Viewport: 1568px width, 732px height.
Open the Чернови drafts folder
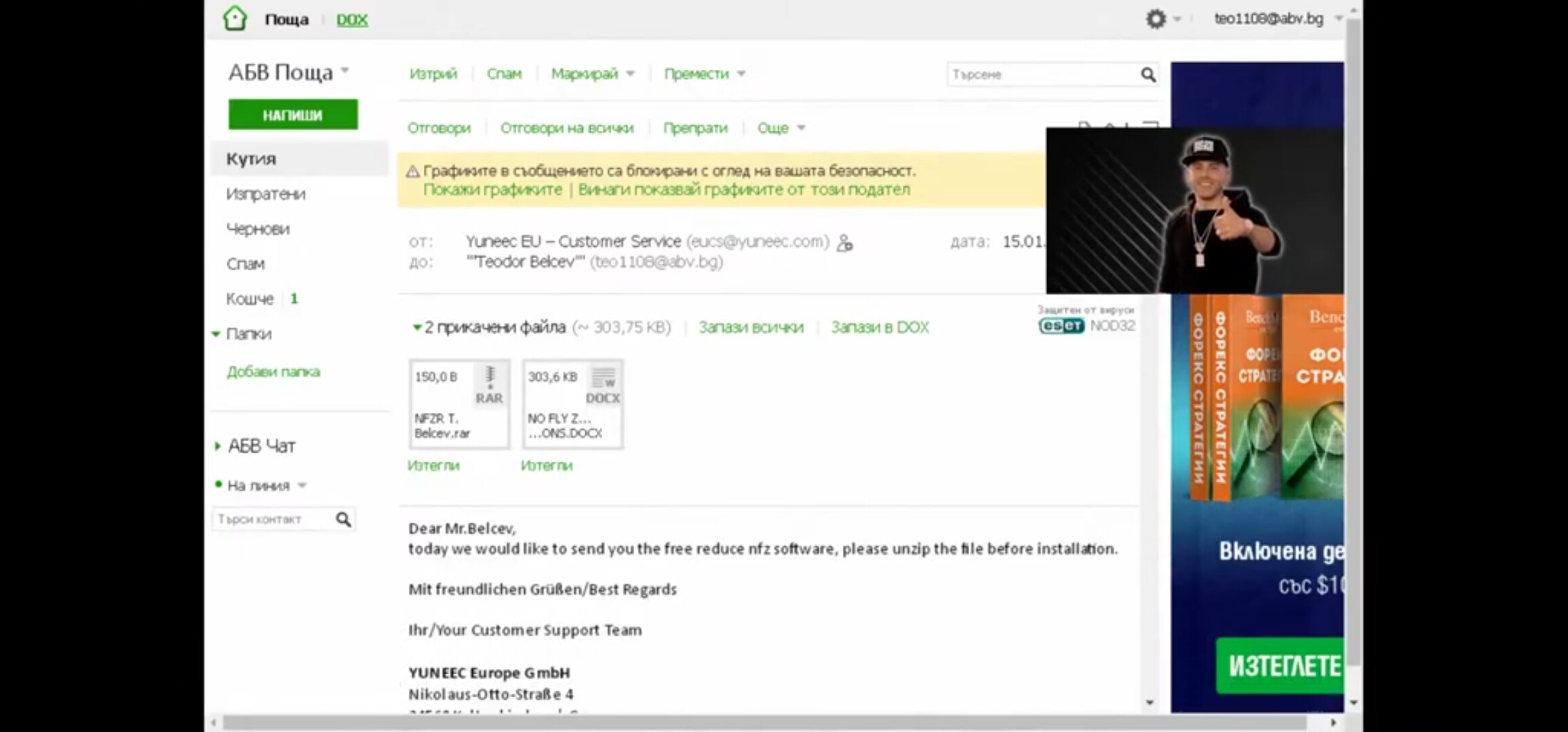point(258,229)
